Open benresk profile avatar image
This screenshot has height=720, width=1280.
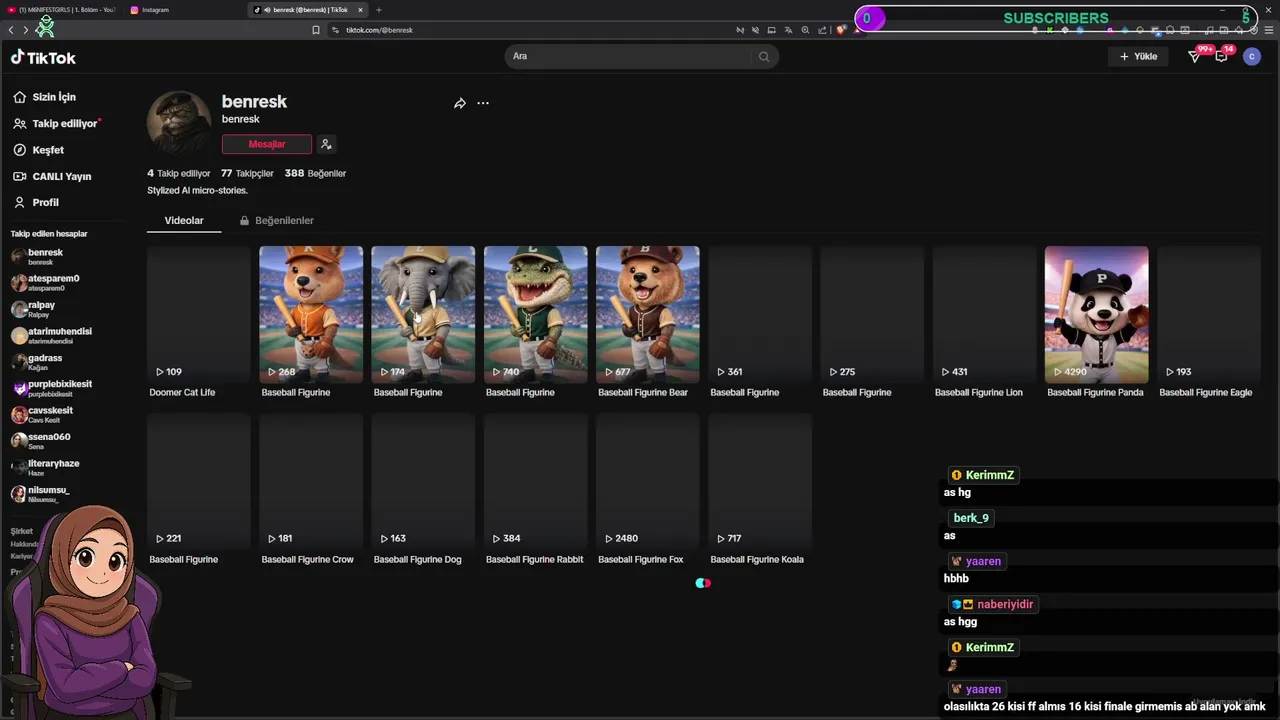[x=179, y=123]
